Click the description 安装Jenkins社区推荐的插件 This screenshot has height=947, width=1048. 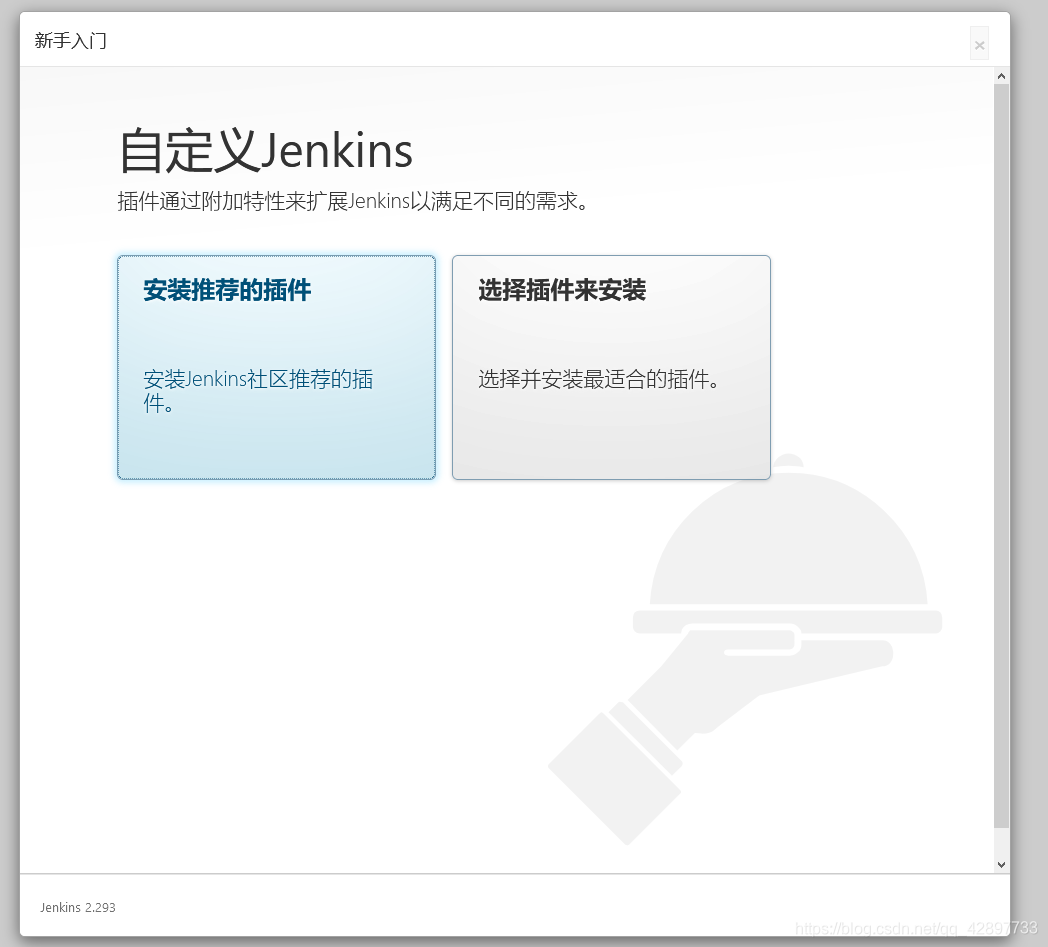coord(258,391)
